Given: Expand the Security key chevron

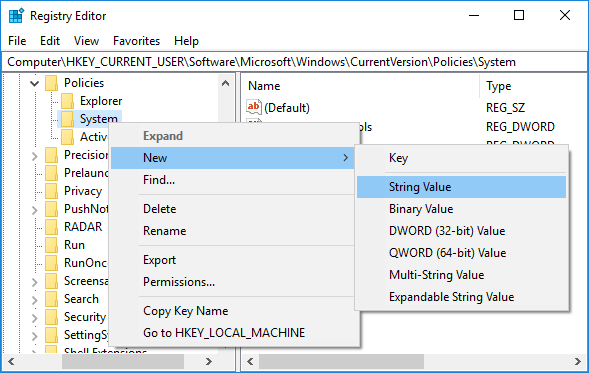Looking at the screenshot, I should (x=35, y=318).
